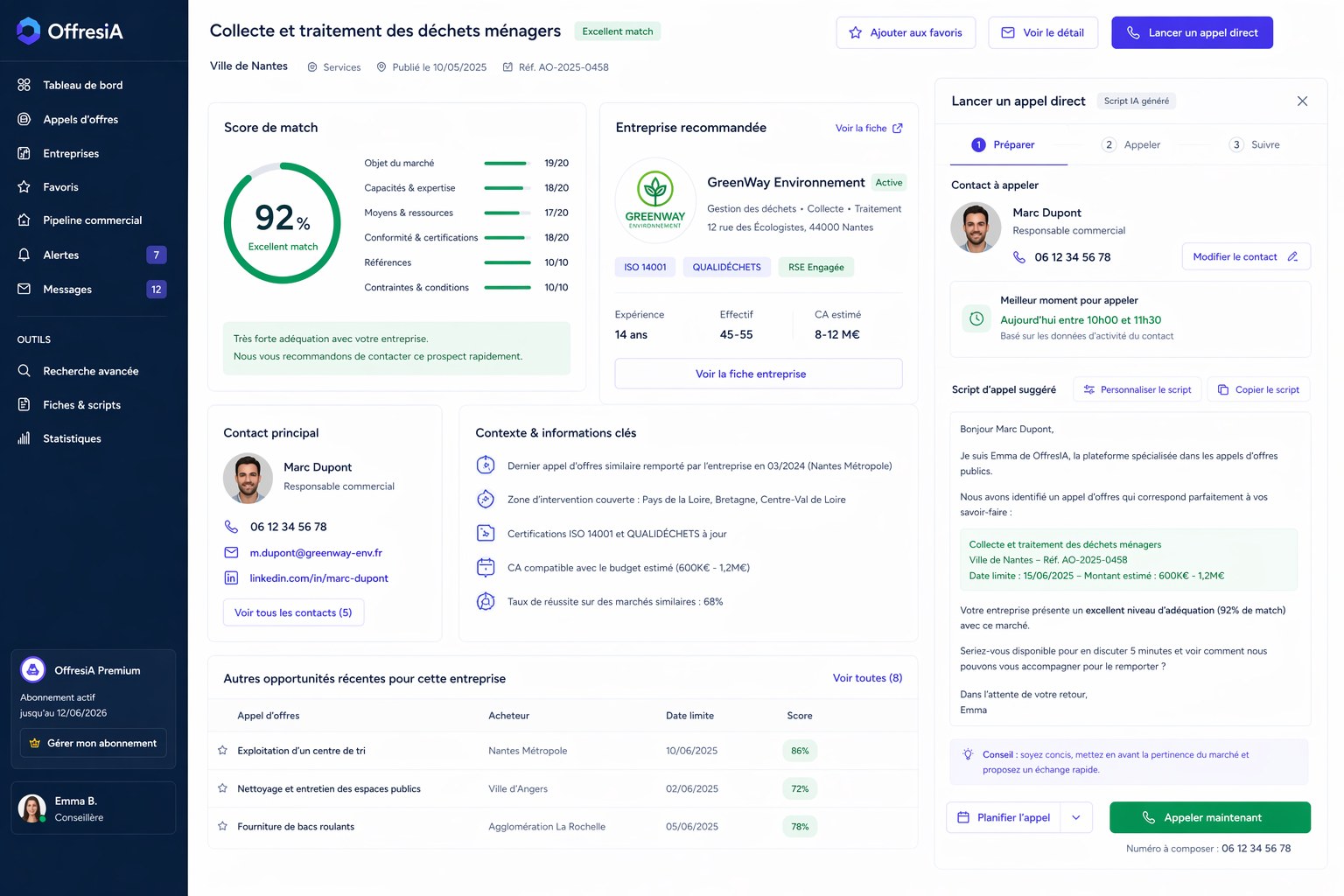
Task: Click the phone icon in Contact principal
Action: pos(231,527)
